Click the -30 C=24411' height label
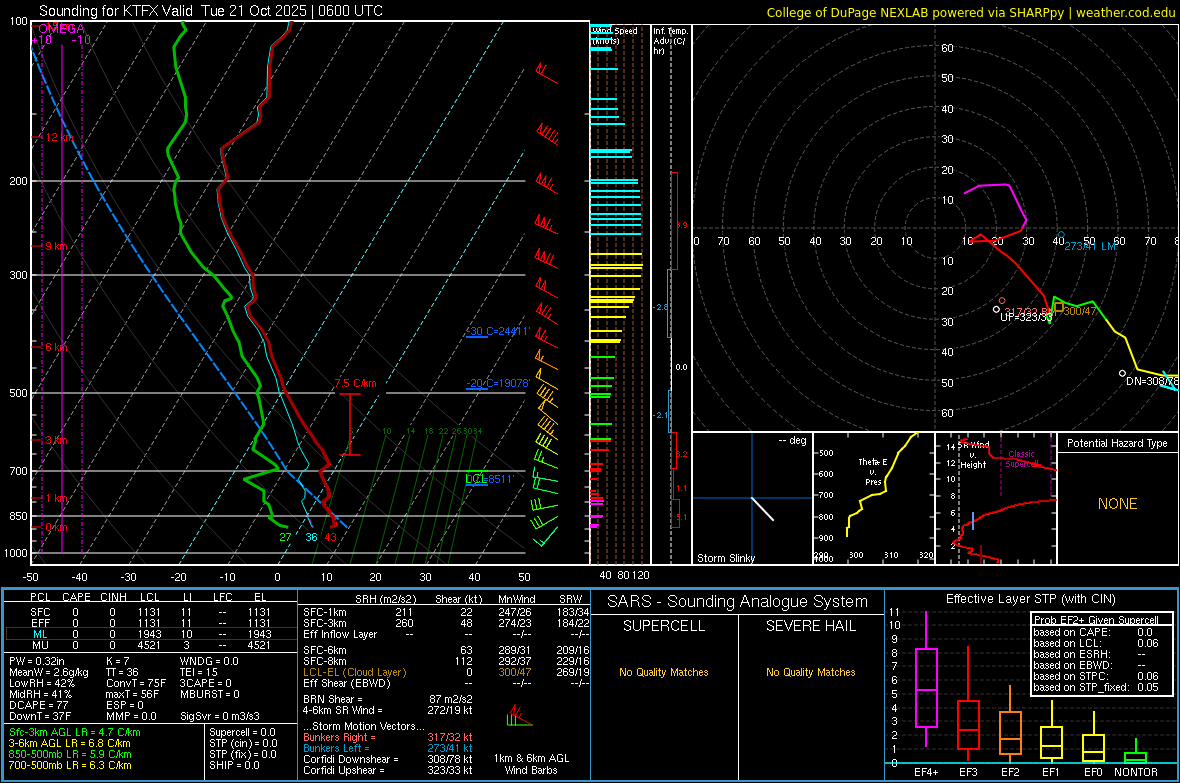Viewport: 1180px width, 783px height. click(498, 331)
